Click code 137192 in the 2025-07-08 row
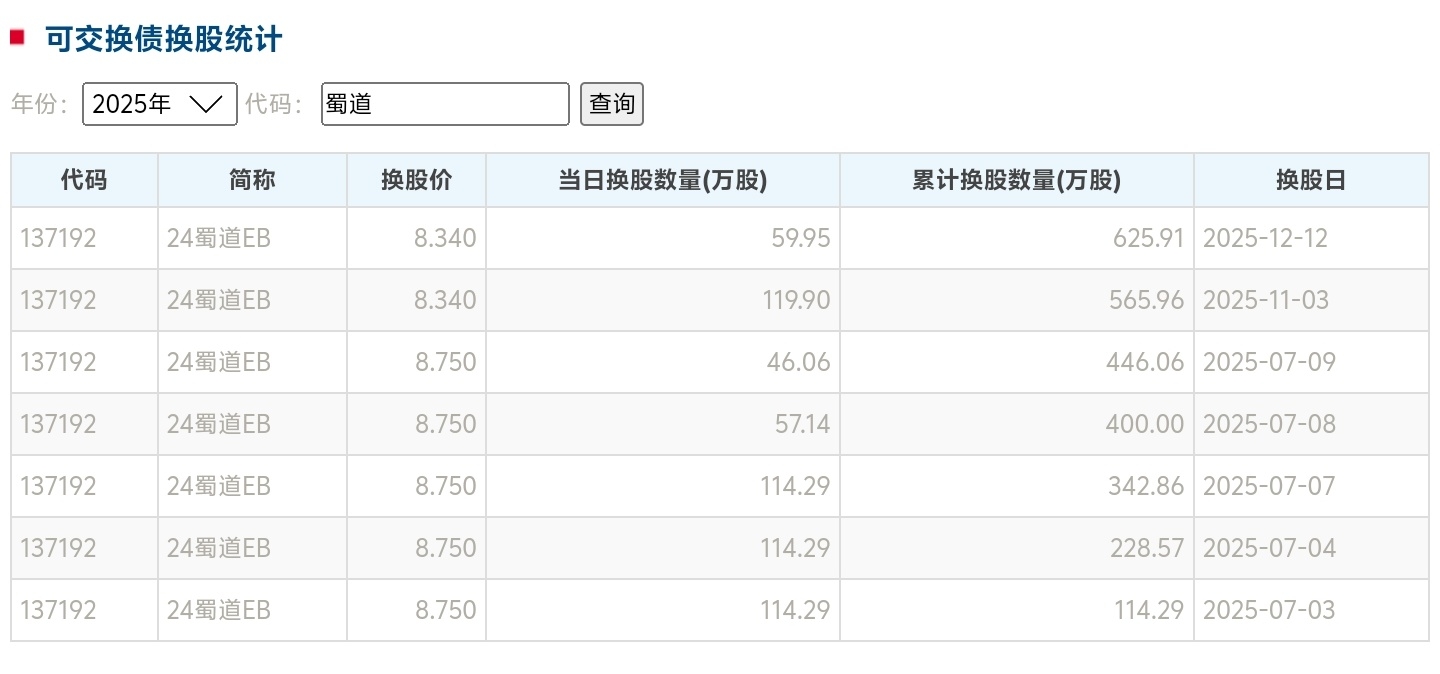The width and height of the screenshot is (1440, 674). pyautogui.click(x=58, y=425)
